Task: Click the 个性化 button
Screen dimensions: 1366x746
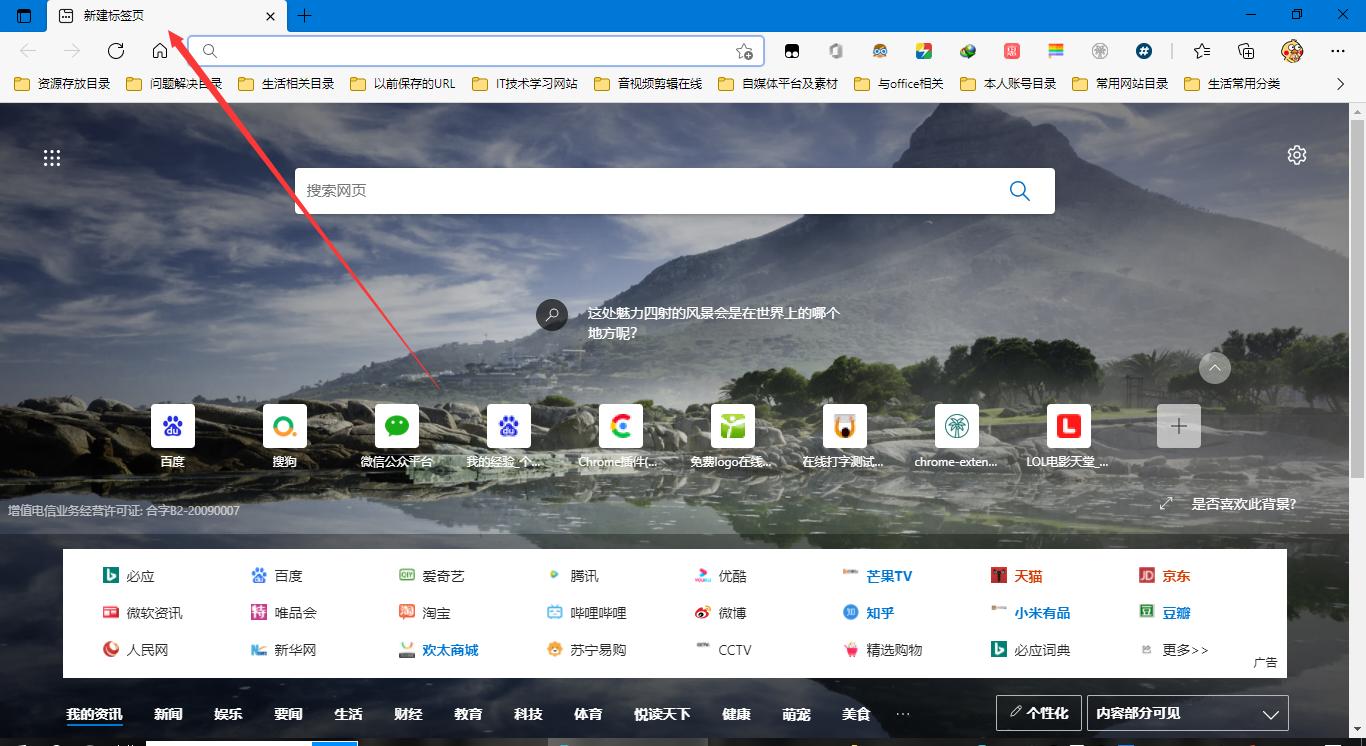Action: point(1038,712)
